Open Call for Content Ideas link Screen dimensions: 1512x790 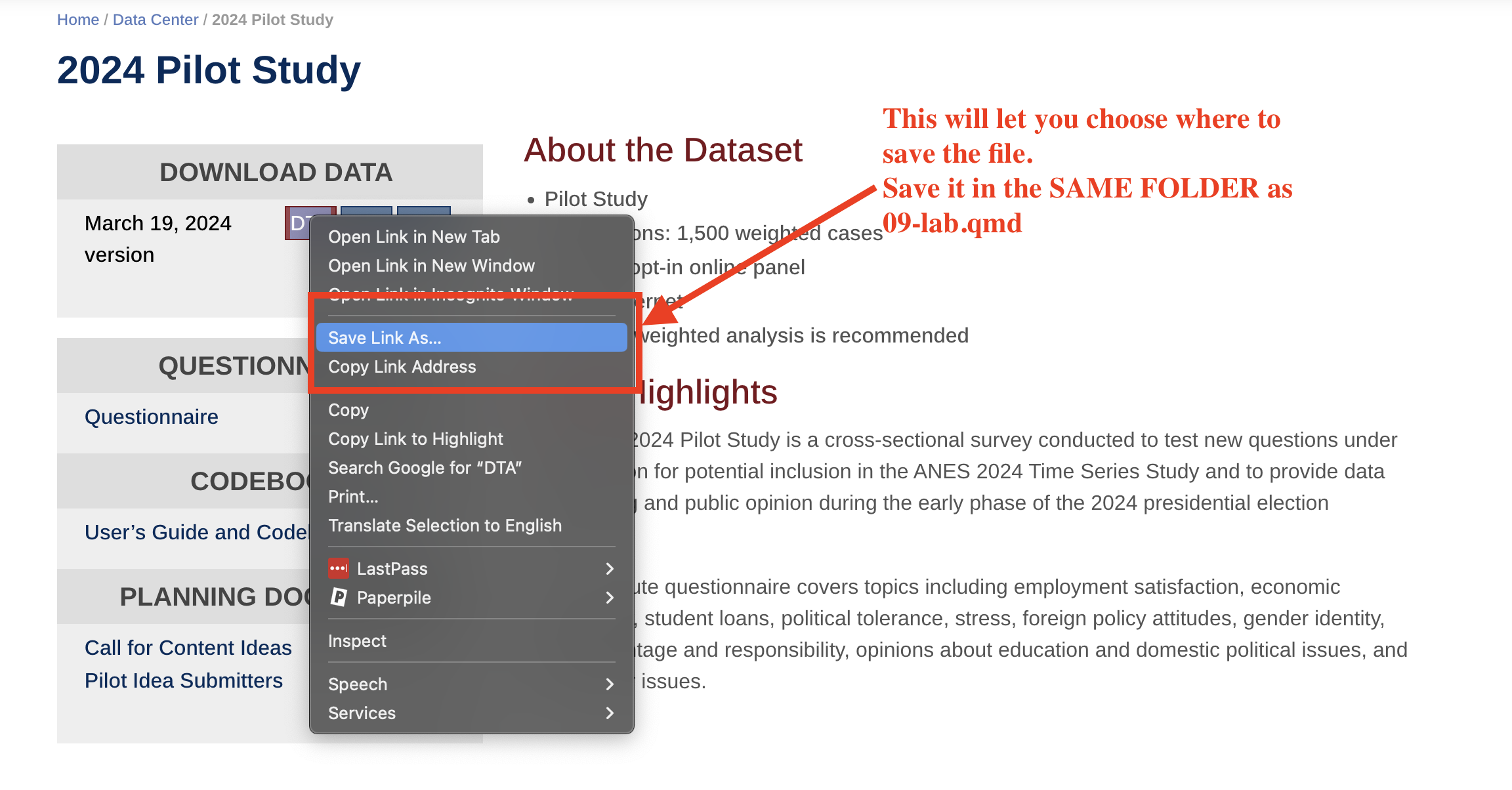(x=188, y=648)
